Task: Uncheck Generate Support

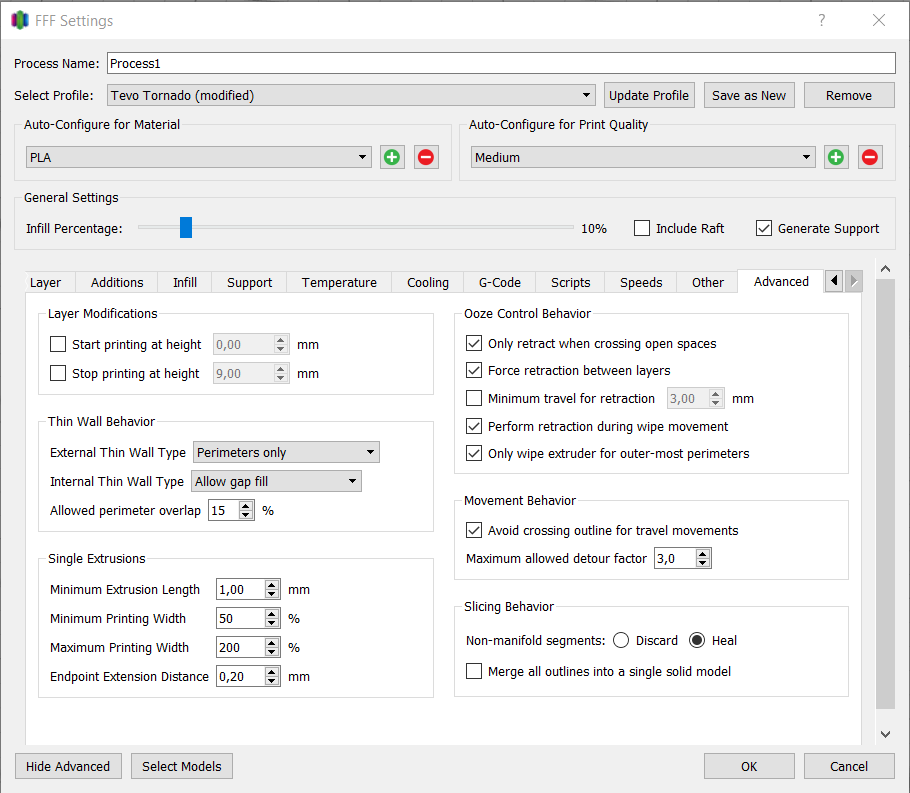Action: click(x=764, y=228)
